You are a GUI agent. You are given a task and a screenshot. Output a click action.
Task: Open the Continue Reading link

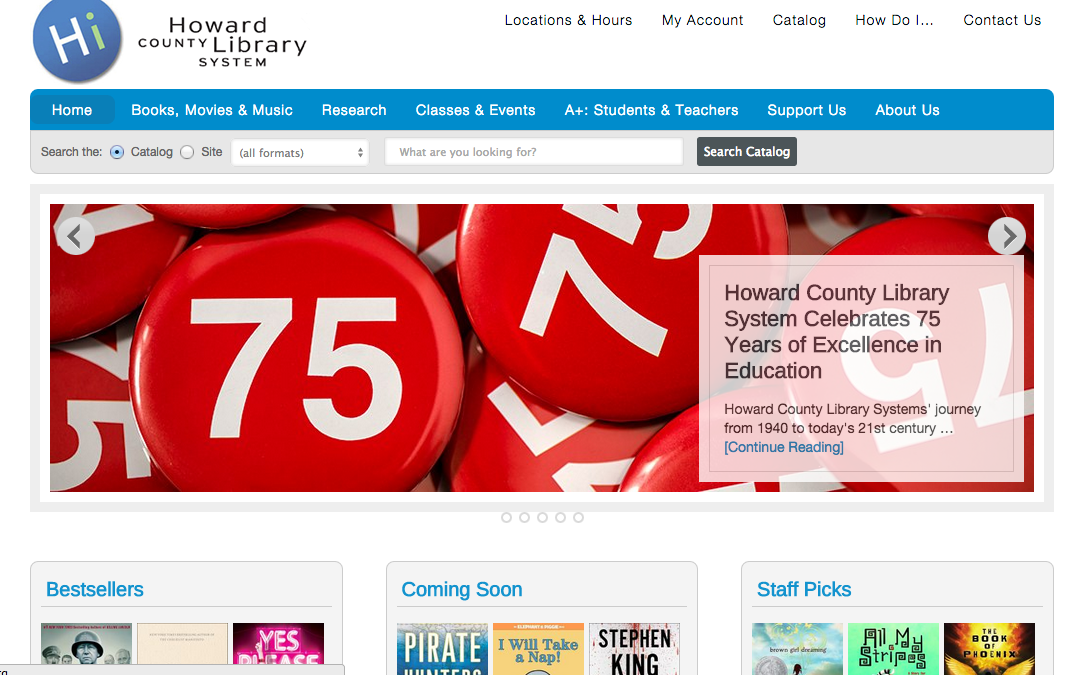point(783,447)
